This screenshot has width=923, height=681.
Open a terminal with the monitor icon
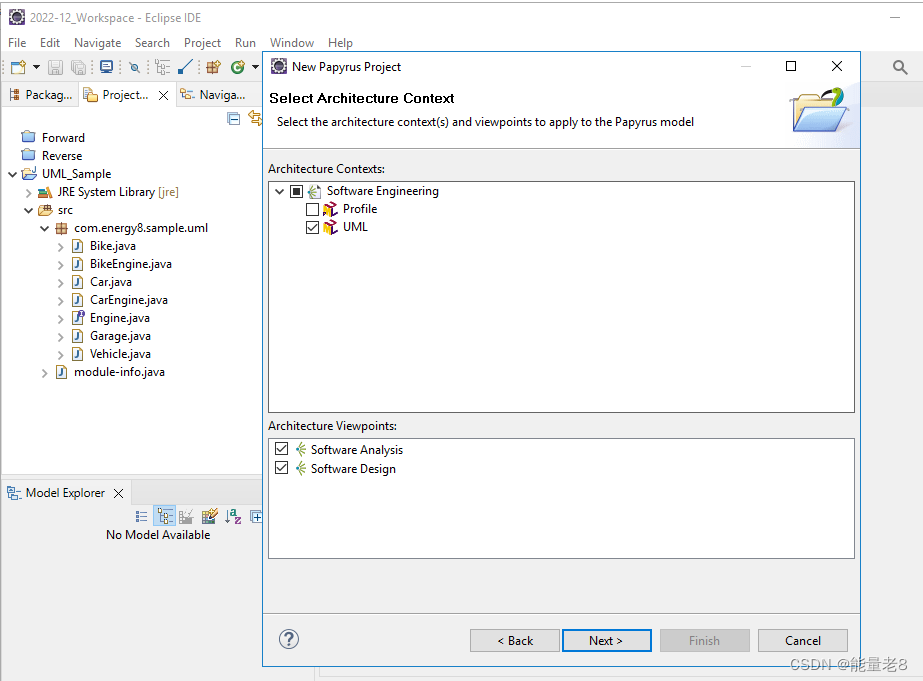pos(107,67)
